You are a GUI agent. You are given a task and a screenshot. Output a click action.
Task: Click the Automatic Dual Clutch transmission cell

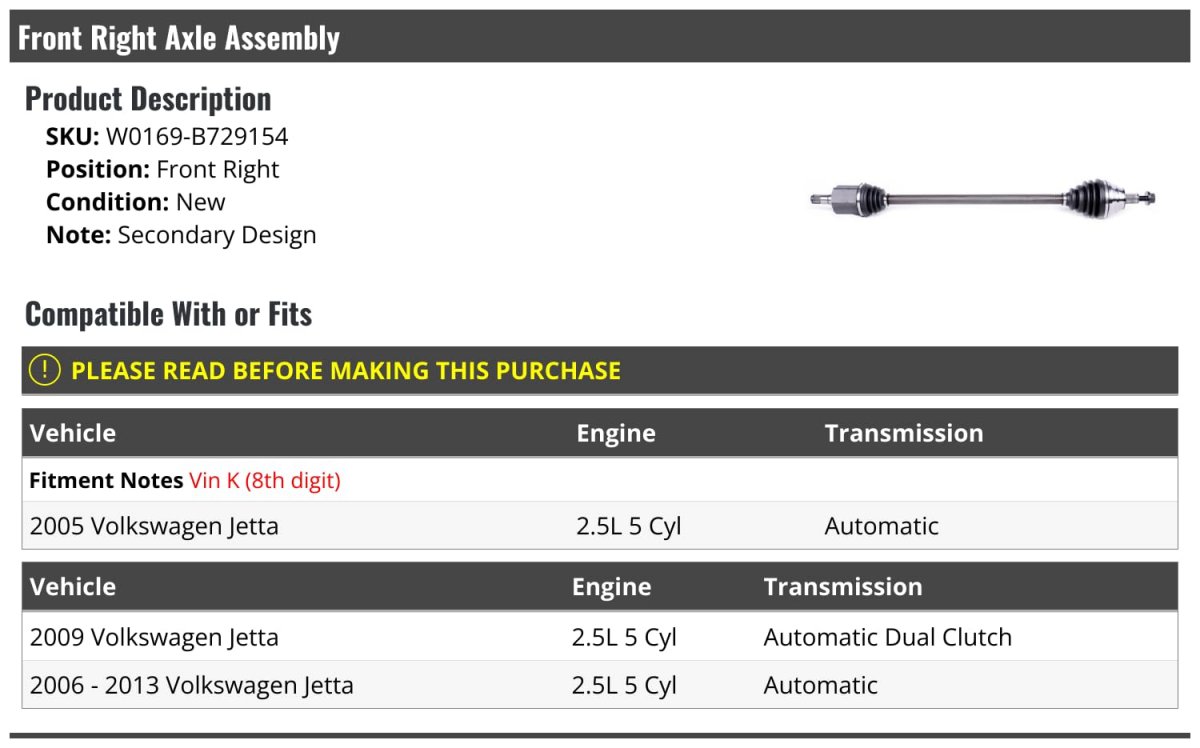(x=888, y=637)
